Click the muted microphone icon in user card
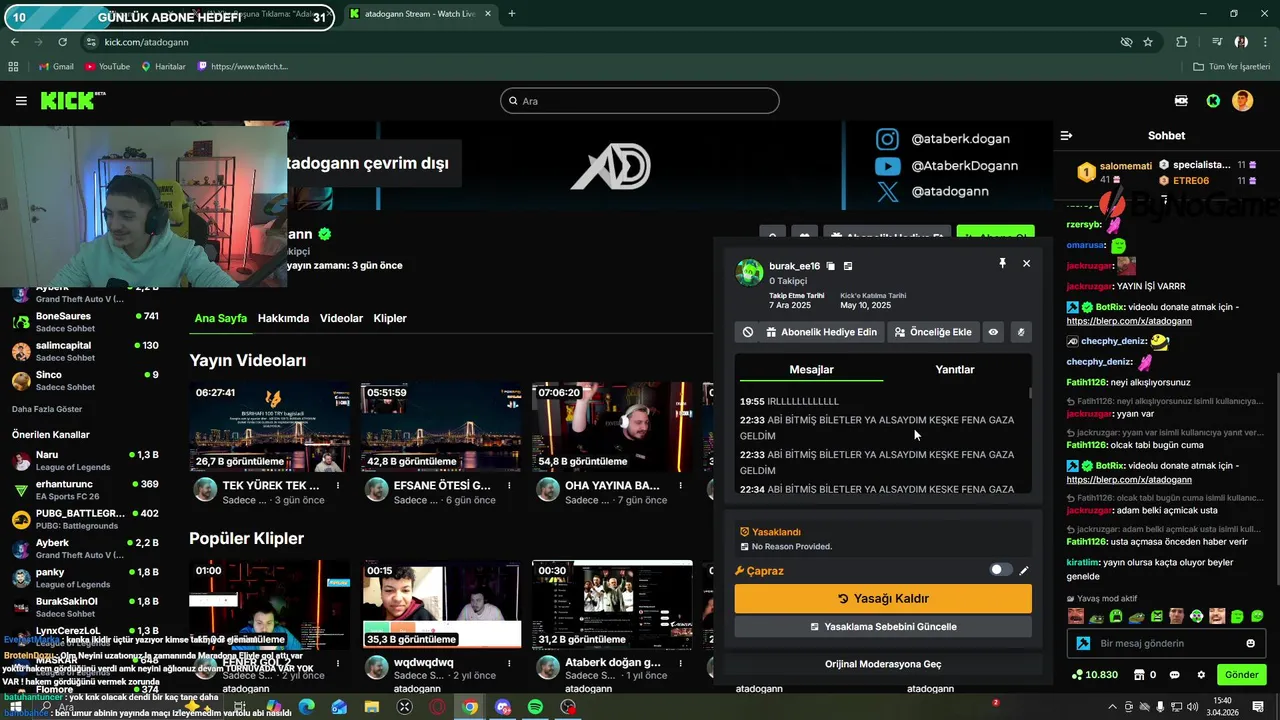The image size is (1280, 720). [x=1020, y=332]
